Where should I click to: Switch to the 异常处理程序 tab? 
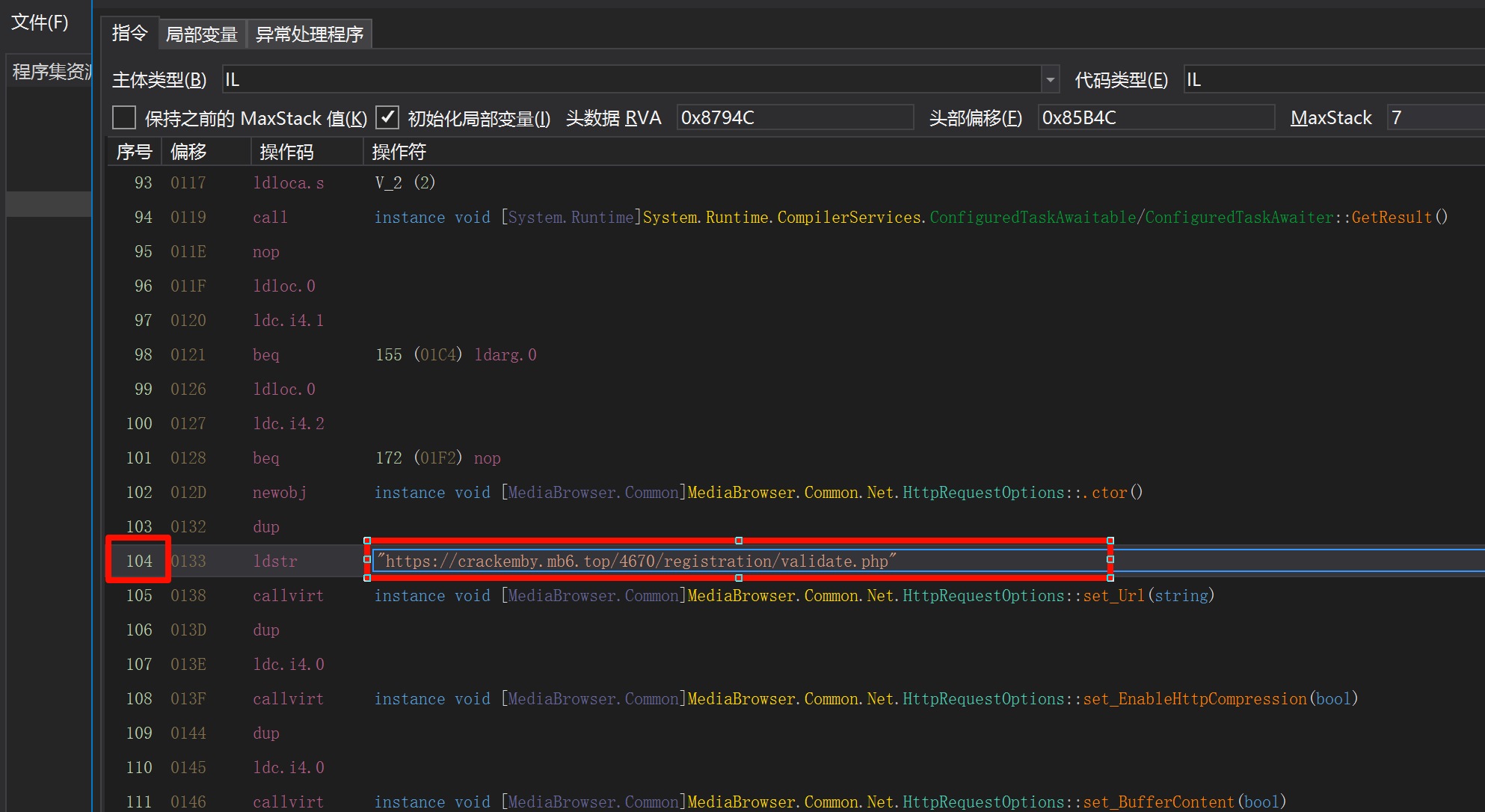click(x=309, y=34)
